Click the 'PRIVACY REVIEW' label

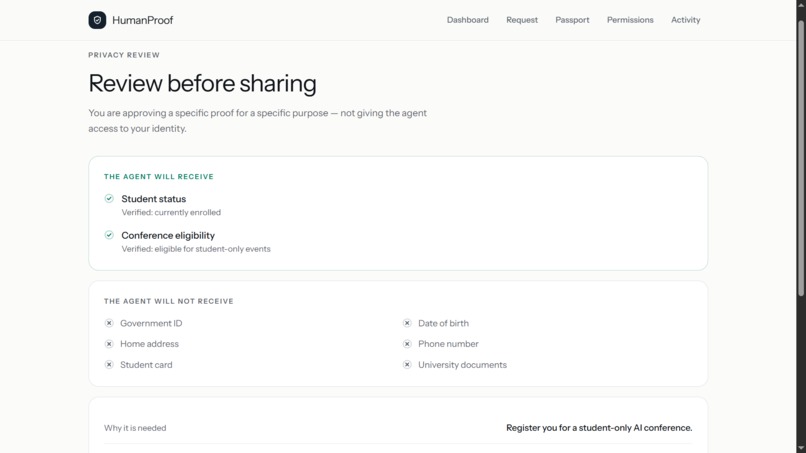[124, 55]
